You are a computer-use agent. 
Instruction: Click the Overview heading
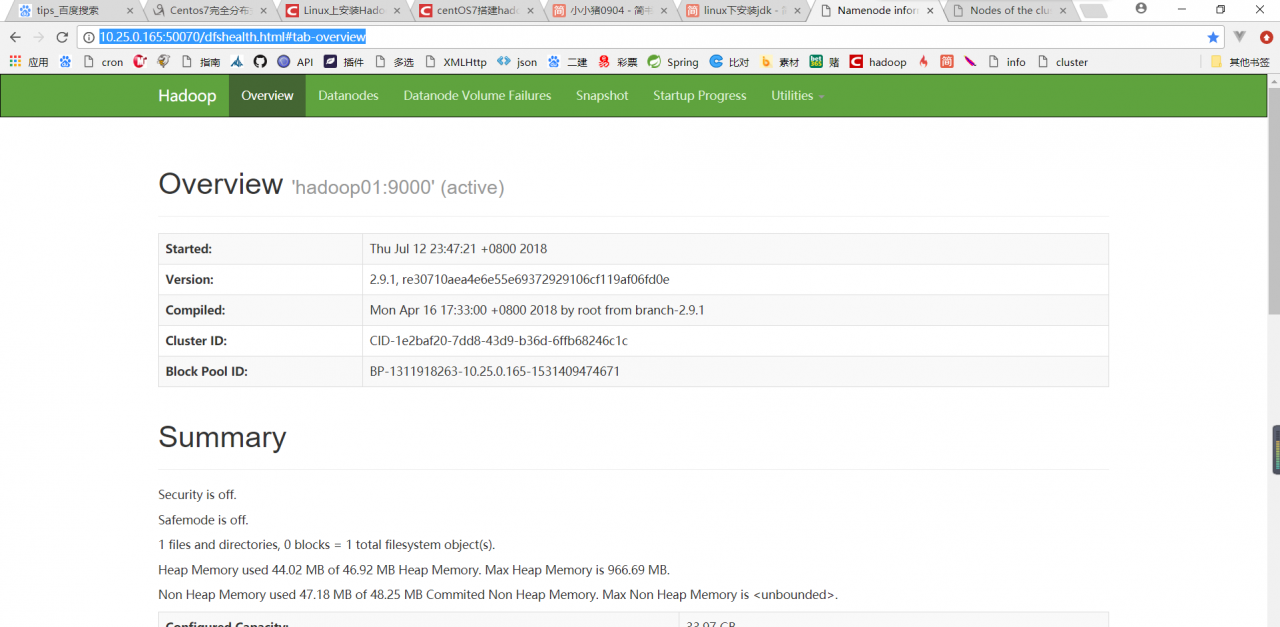click(220, 184)
